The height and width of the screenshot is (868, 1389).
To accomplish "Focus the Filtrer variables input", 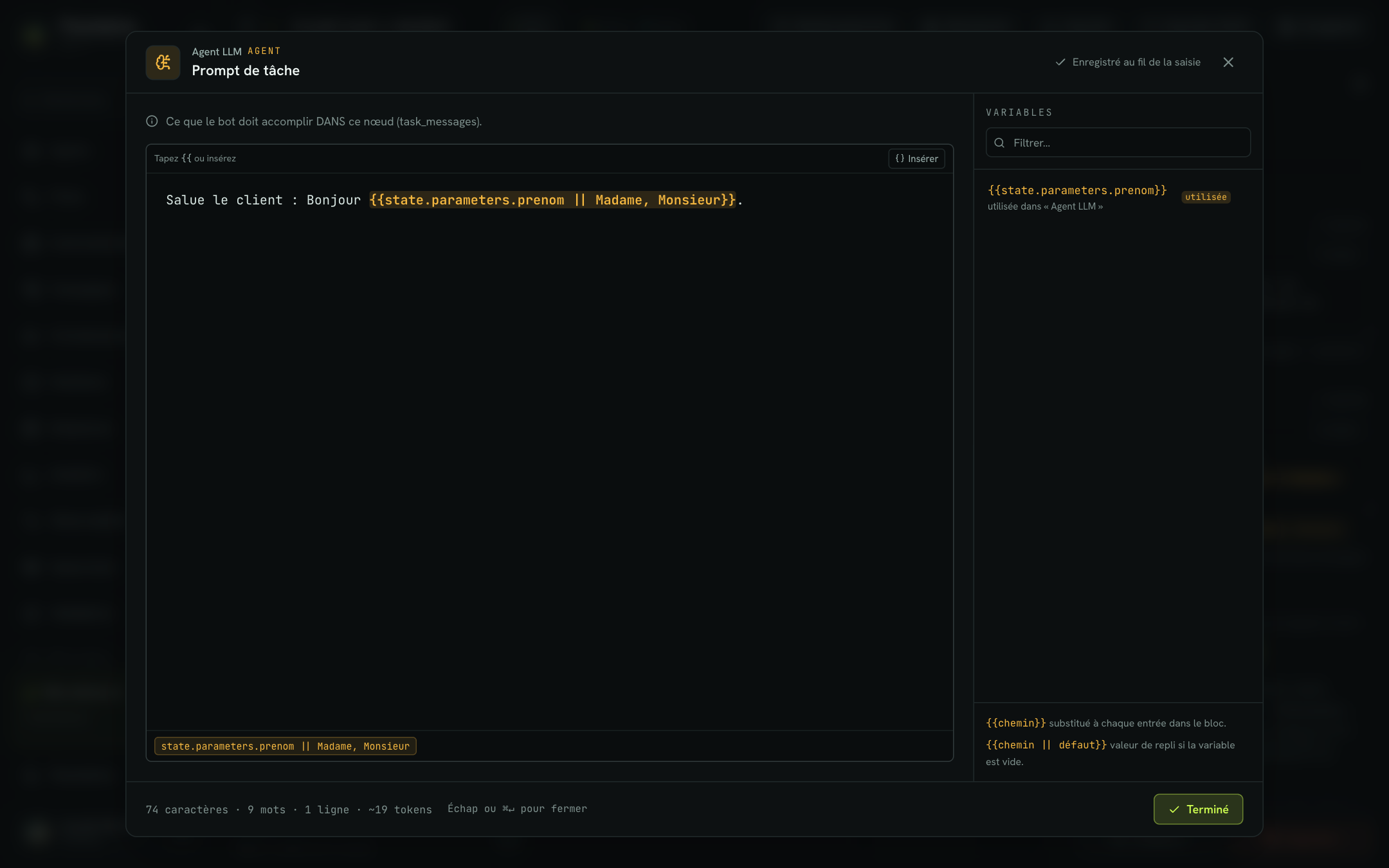I will tap(1118, 143).
